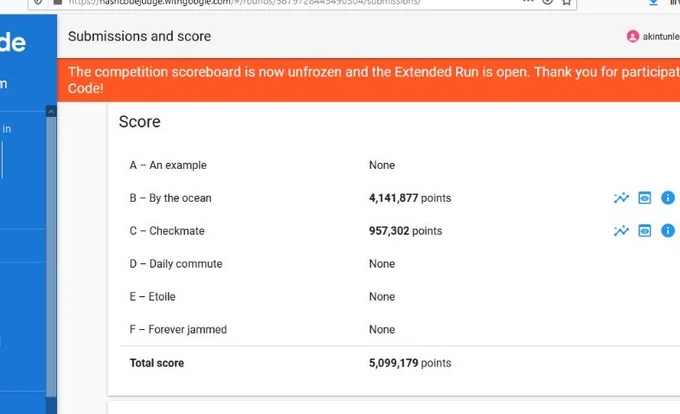Click the orange scoreboard unfrozen banner
This screenshot has height=414, width=680.
[x=369, y=80]
